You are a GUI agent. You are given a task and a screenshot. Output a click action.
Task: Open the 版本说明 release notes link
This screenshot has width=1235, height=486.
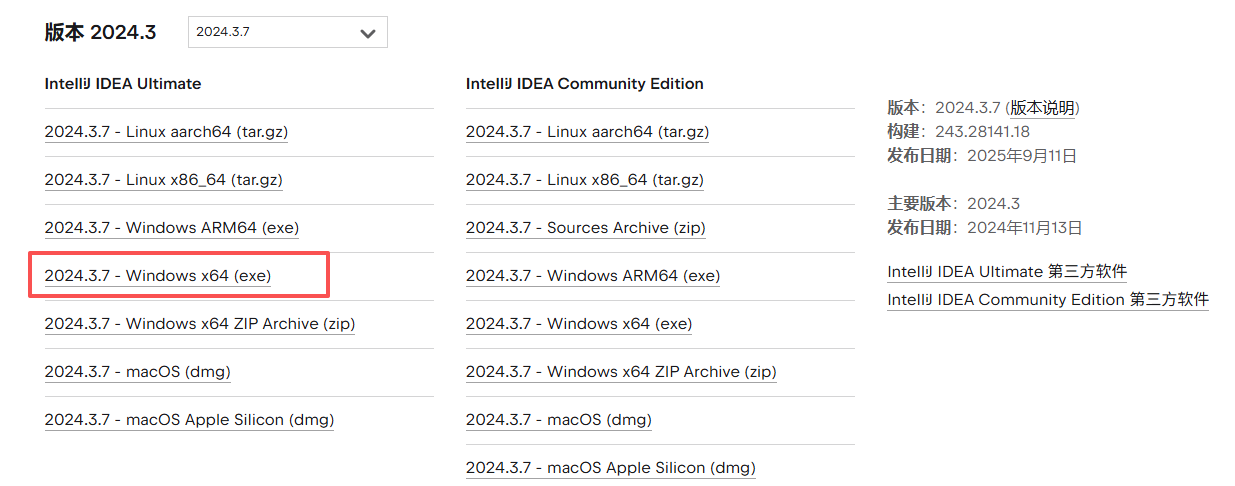(1043, 108)
